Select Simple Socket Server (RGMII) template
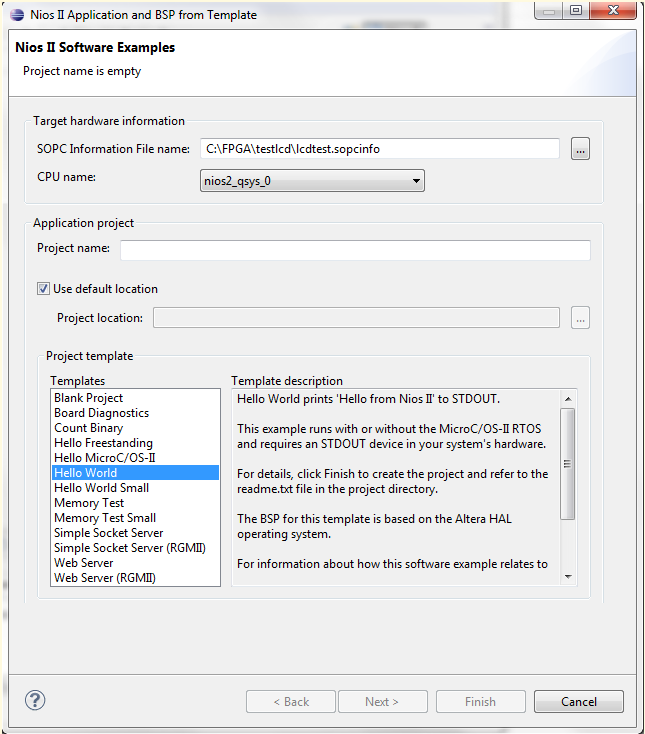 (x=135, y=548)
